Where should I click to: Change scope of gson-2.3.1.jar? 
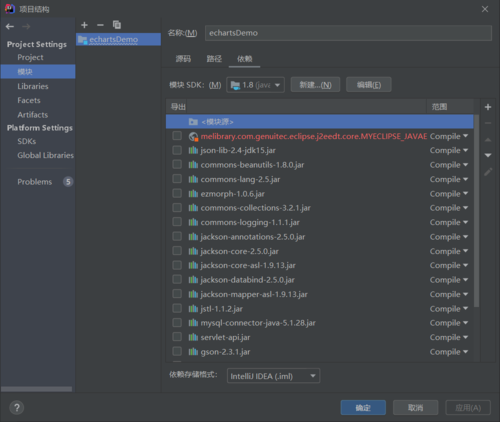449,352
